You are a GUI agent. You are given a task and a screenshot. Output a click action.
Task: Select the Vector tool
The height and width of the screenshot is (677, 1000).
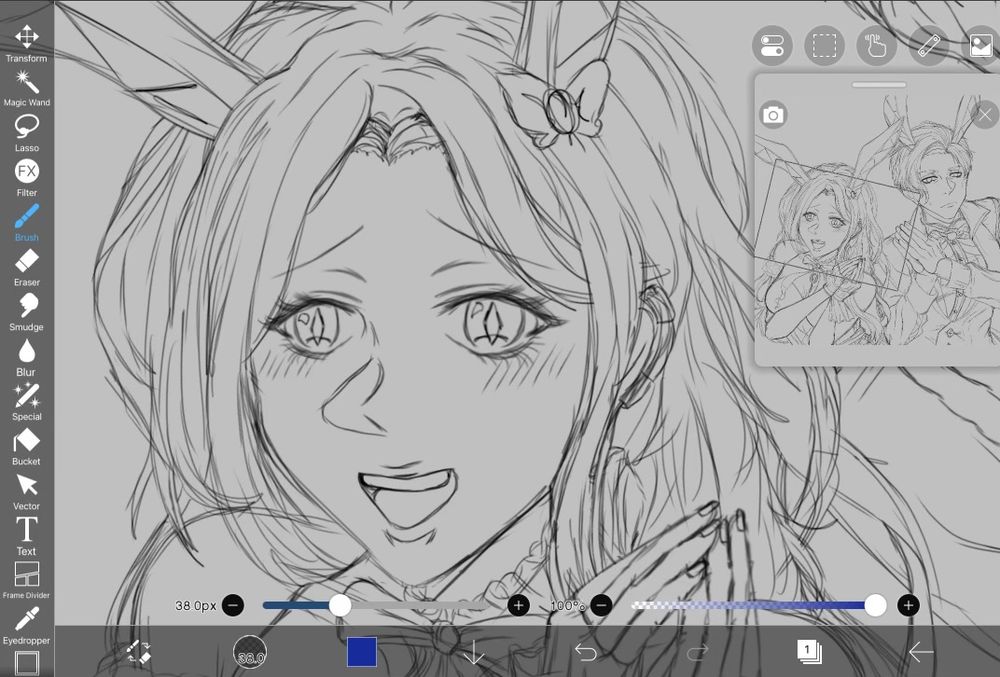point(26,492)
